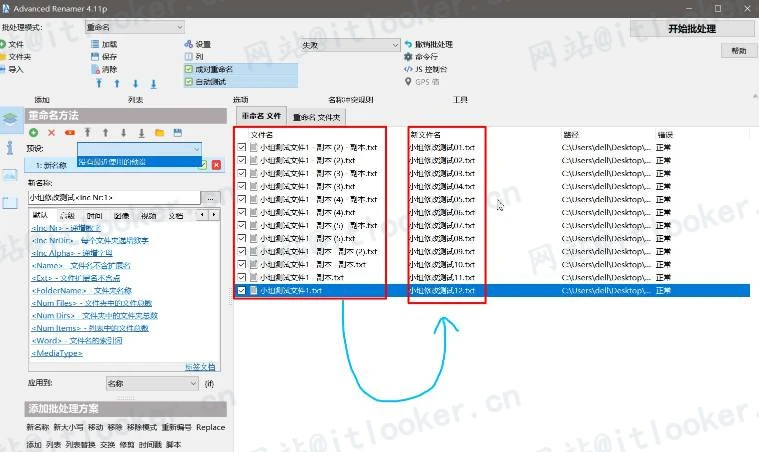Image resolution: width=759 pixels, height=452 pixels.
Task: Select the new file name ending 10.txt
Action: pos(442,264)
